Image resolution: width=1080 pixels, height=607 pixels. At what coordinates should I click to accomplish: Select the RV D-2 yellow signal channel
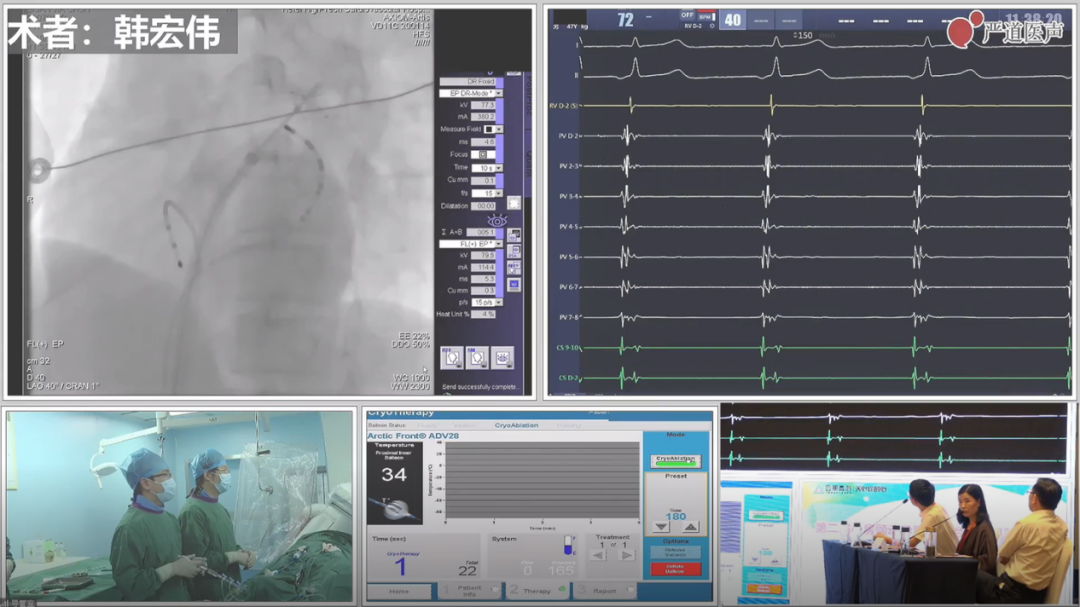point(565,105)
